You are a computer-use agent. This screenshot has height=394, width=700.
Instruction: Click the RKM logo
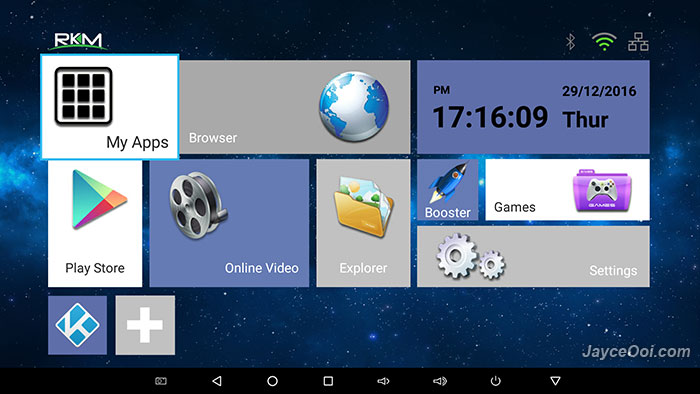coord(78,41)
